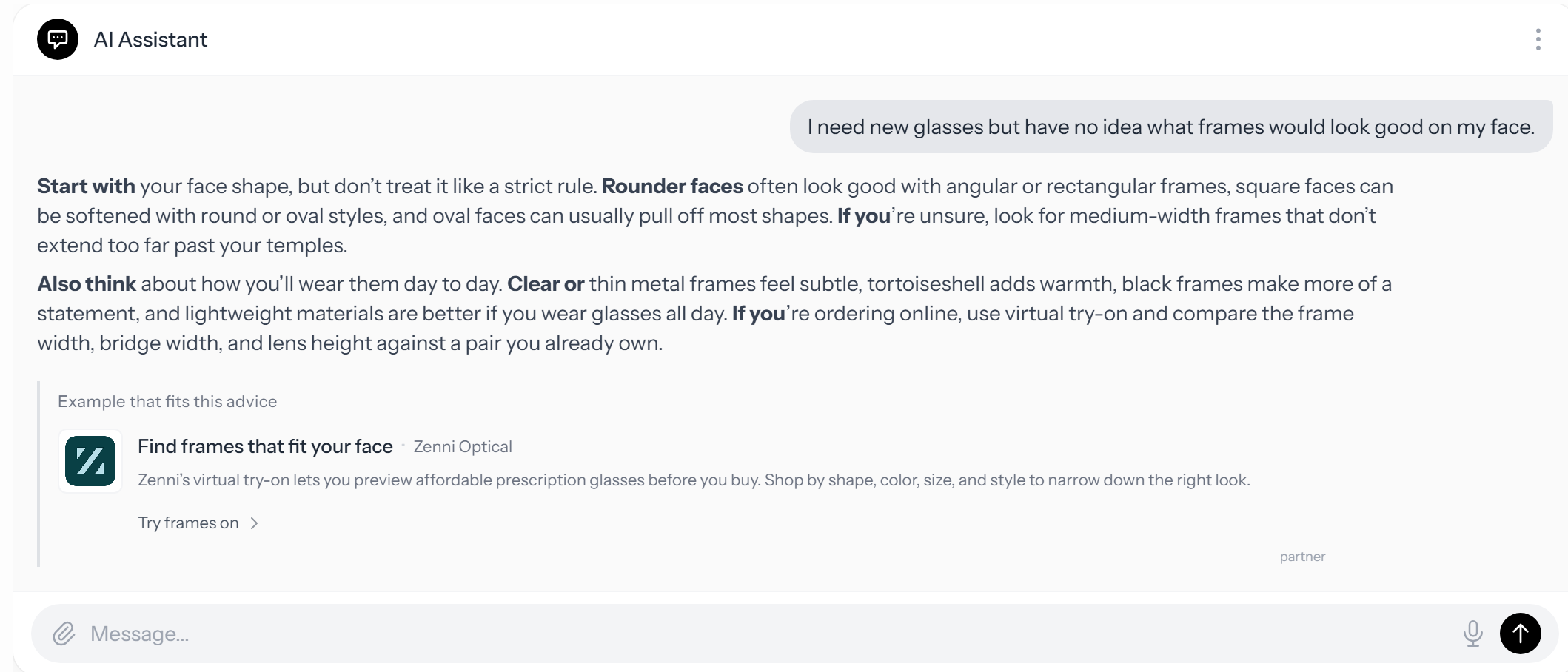The width and height of the screenshot is (1568, 672).
Task: Click the paperclip attach file icon
Action: click(x=64, y=634)
